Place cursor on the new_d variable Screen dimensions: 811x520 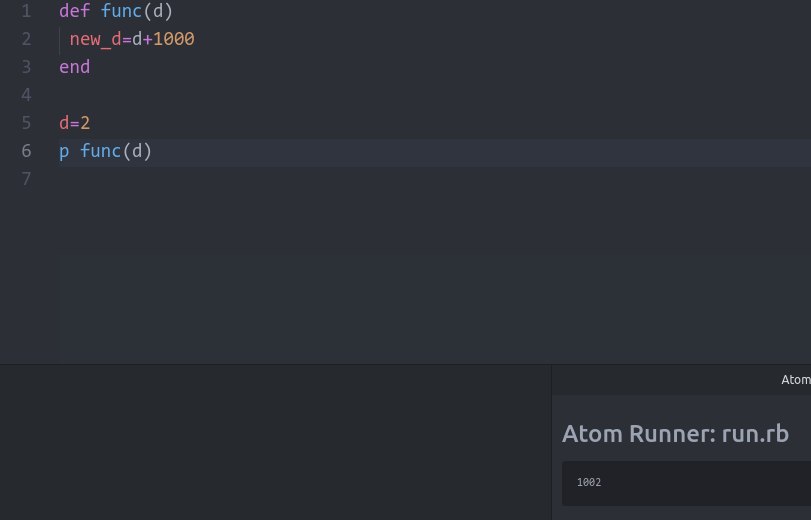tap(95, 39)
